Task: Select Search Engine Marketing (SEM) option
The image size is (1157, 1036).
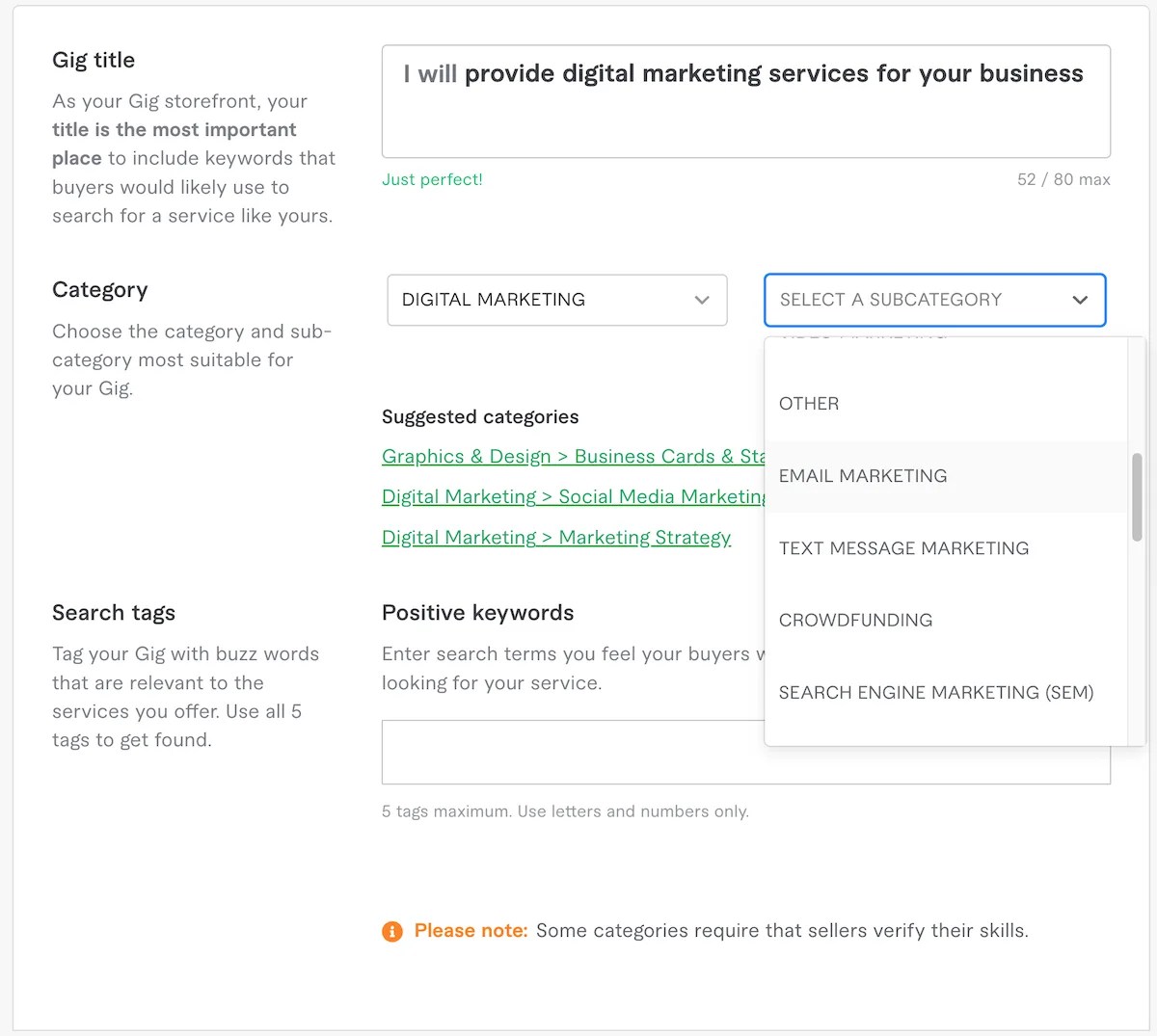Action: 935,692
